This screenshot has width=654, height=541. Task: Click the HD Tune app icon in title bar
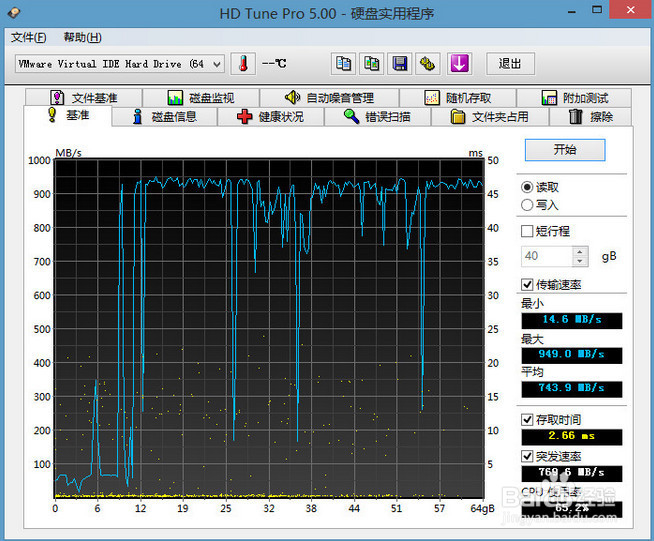[x=14, y=13]
